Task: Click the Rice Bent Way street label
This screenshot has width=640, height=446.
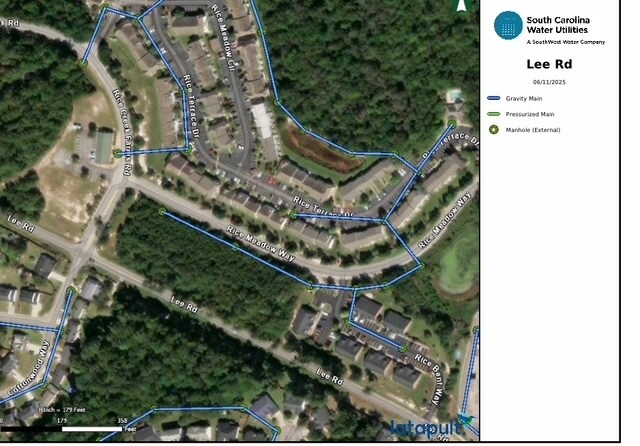Action: coord(429,380)
